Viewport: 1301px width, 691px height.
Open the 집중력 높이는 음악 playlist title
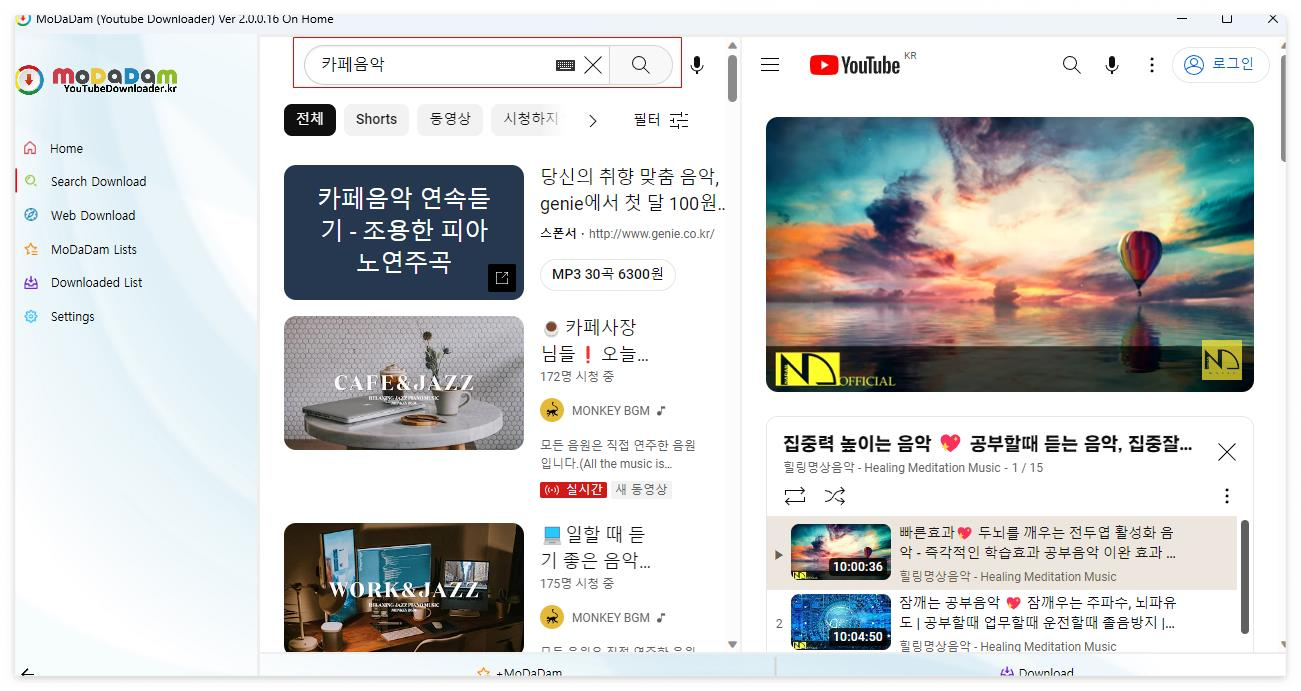tap(987, 443)
